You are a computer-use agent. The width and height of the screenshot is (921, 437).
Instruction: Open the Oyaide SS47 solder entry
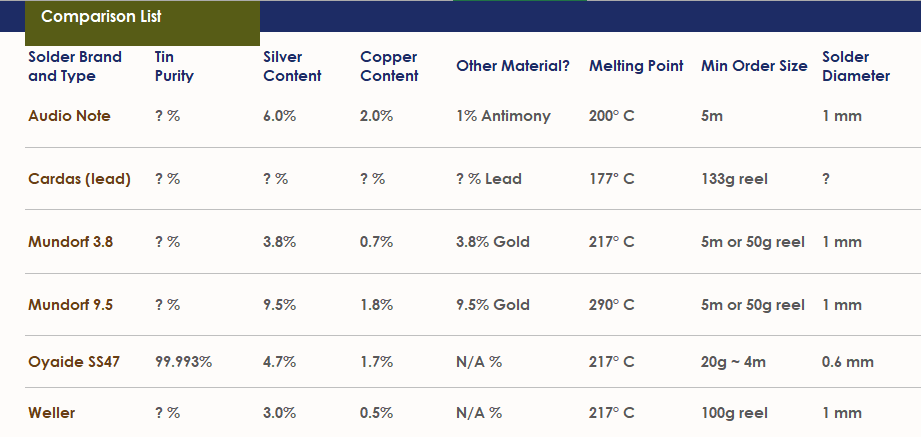coord(74,362)
